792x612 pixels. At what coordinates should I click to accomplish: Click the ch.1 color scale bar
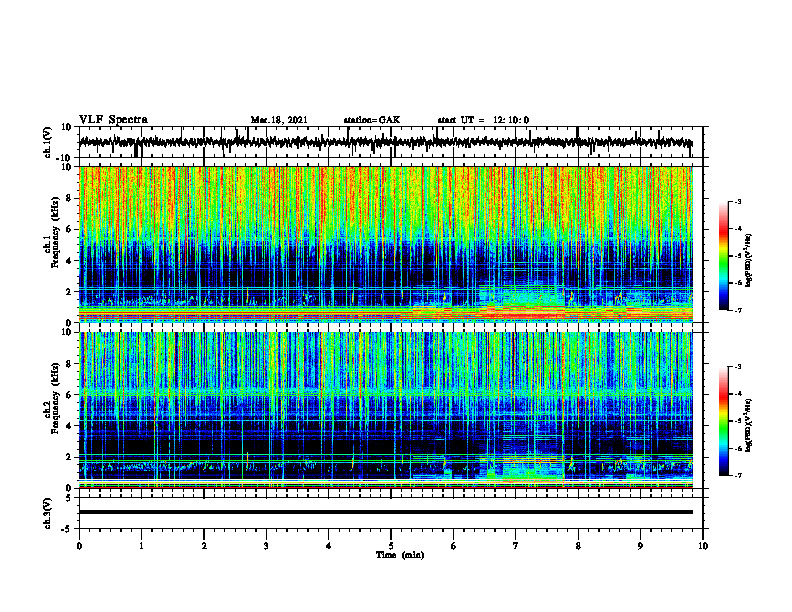(723, 256)
